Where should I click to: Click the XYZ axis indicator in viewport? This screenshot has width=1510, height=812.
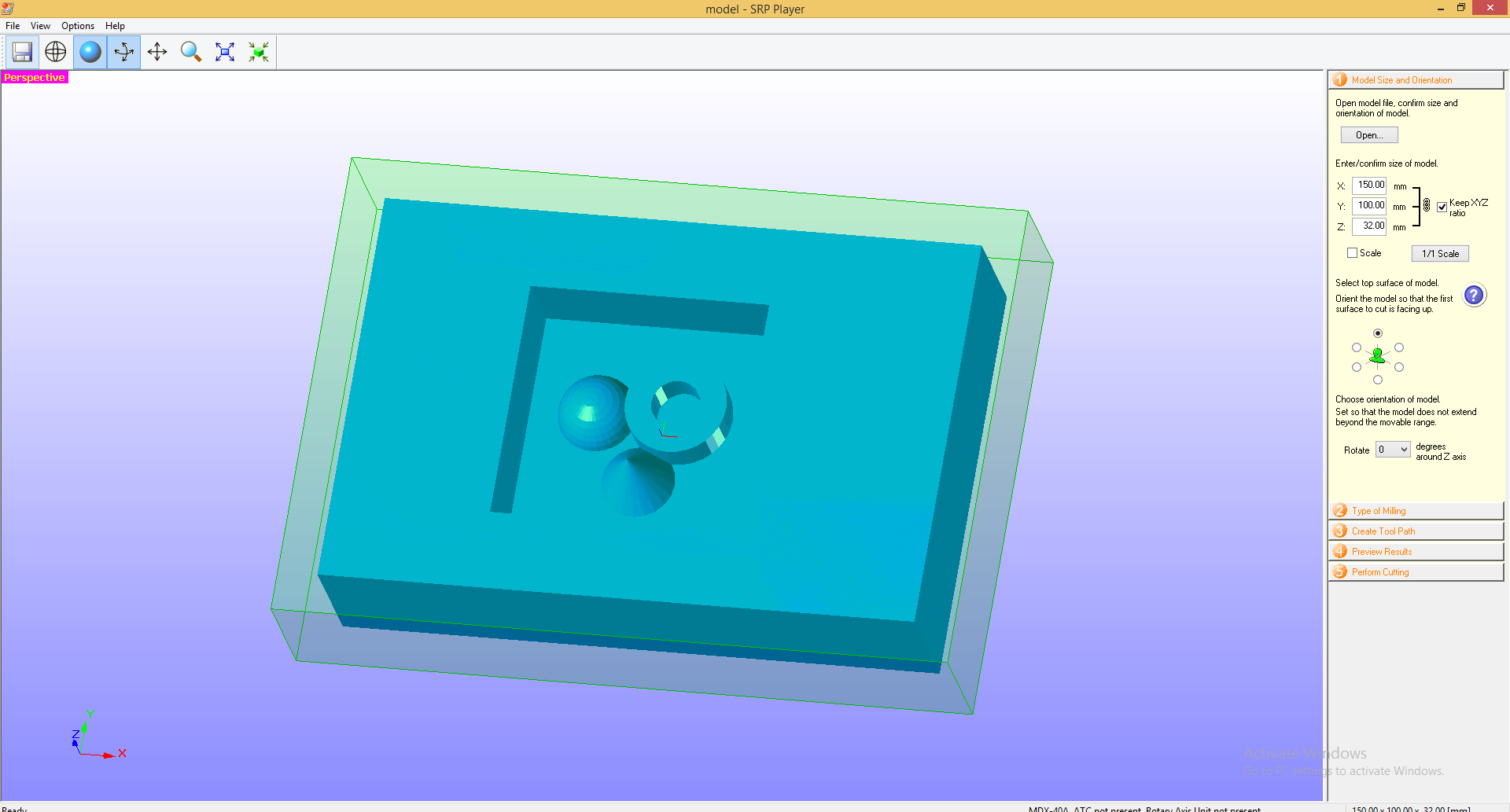click(98, 735)
